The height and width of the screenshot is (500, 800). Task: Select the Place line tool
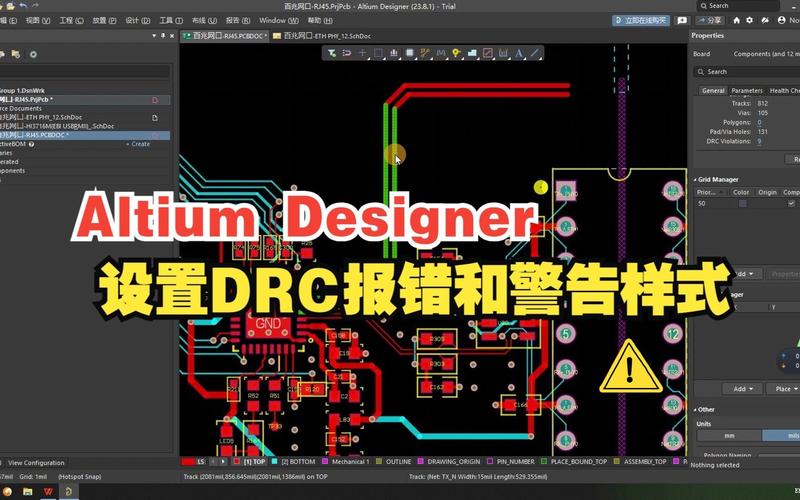click(534, 53)
